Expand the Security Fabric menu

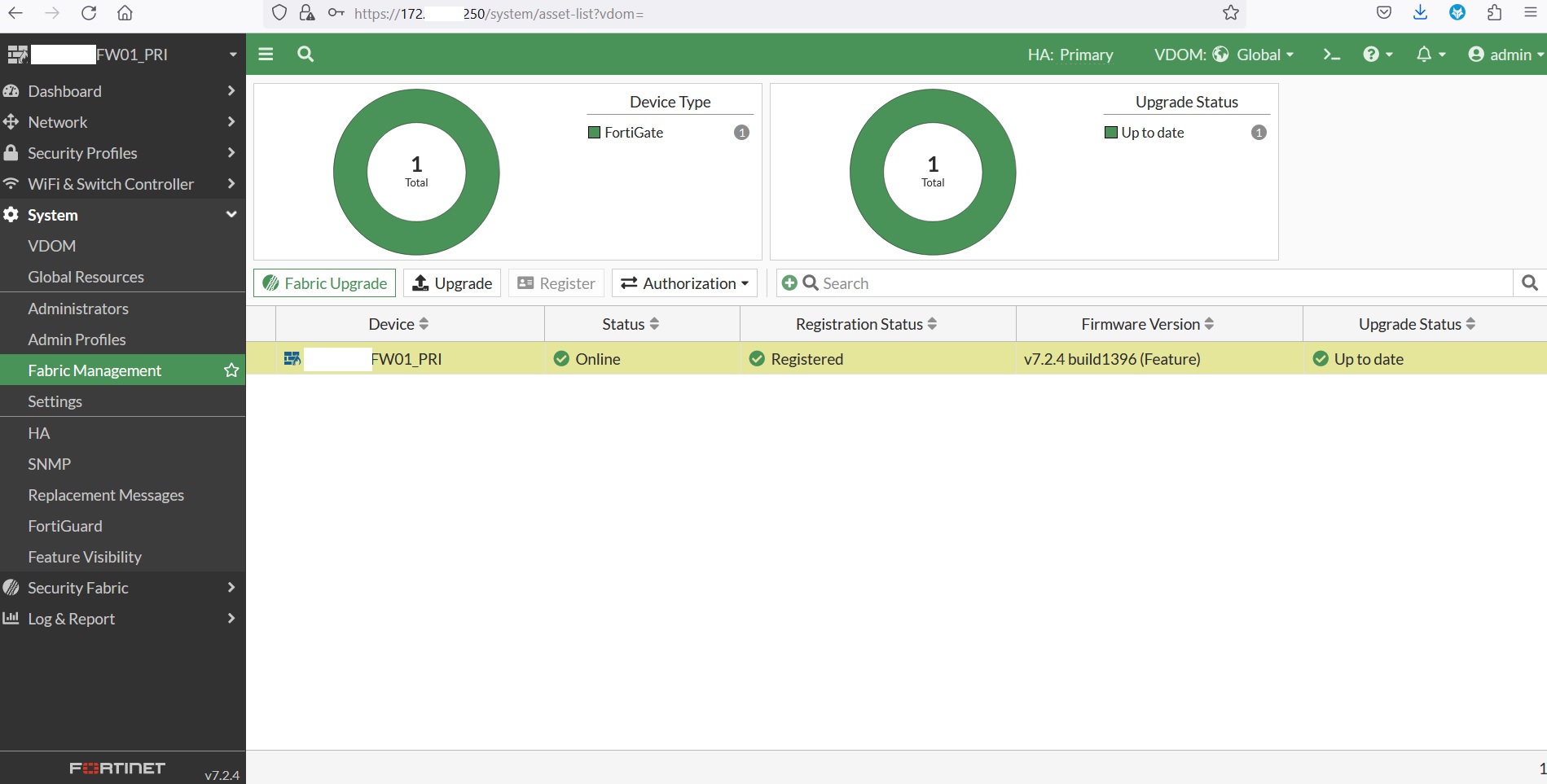tap(122, 588)
